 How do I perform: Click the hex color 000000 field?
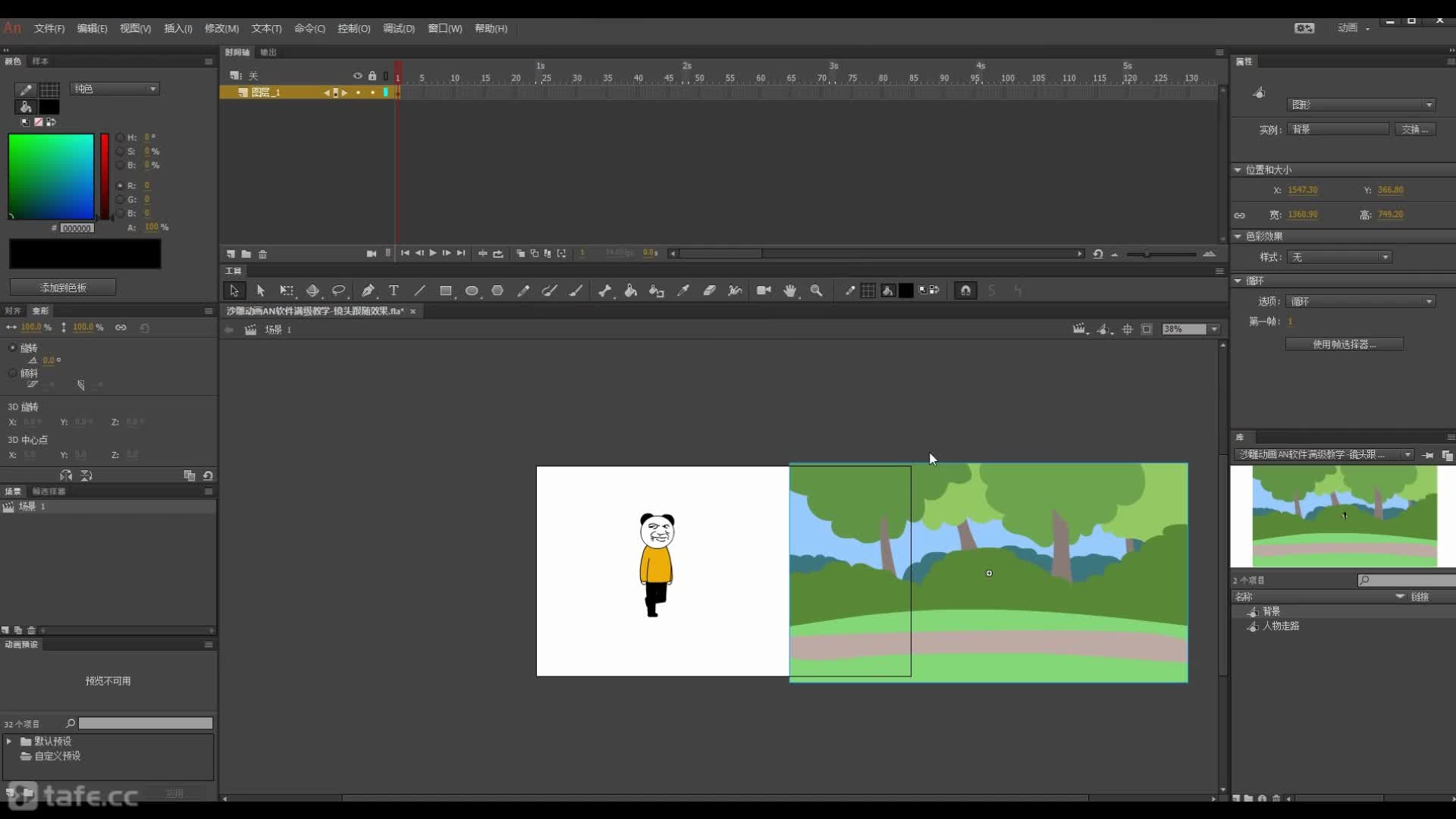pos(77,228)
